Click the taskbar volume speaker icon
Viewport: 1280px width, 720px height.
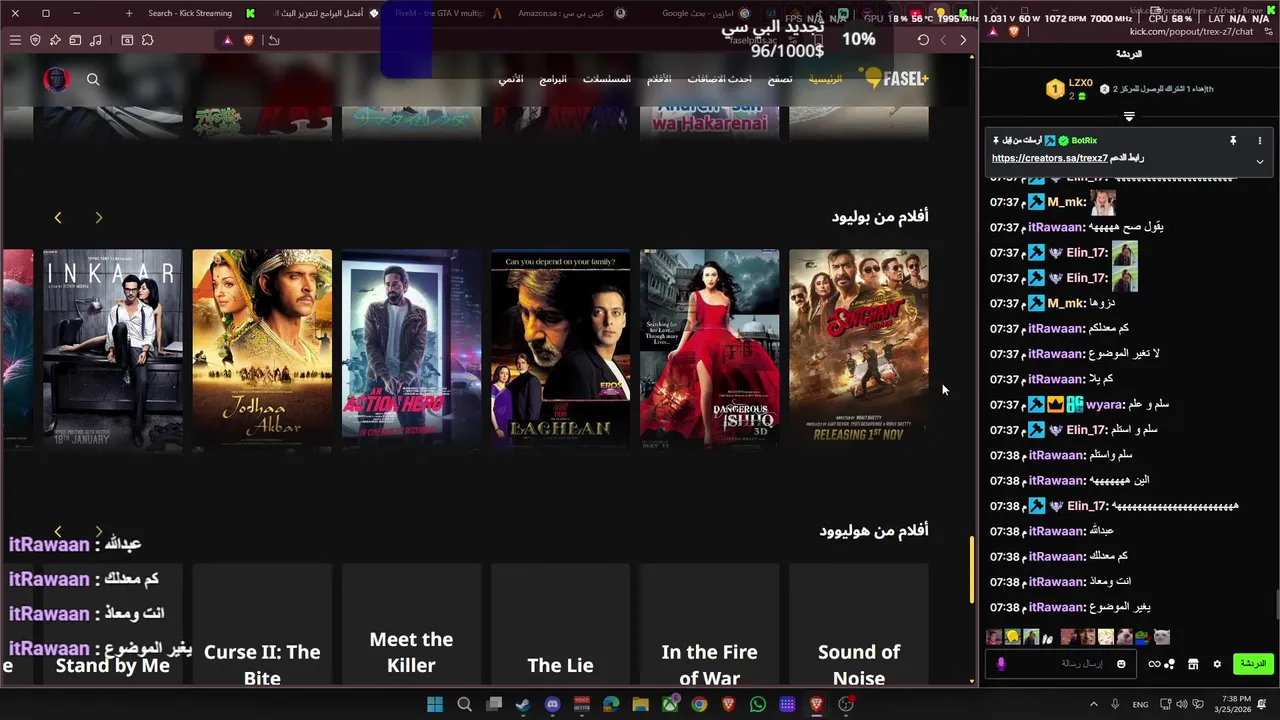click(1181, 705)
